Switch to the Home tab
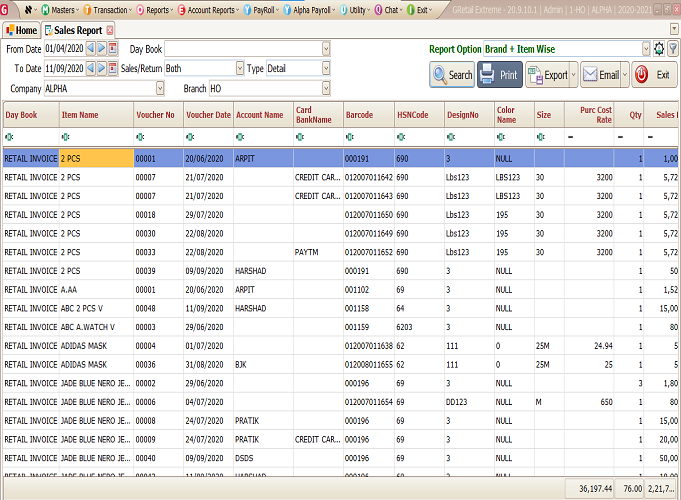Screen dimensions: 681x500 20,30
